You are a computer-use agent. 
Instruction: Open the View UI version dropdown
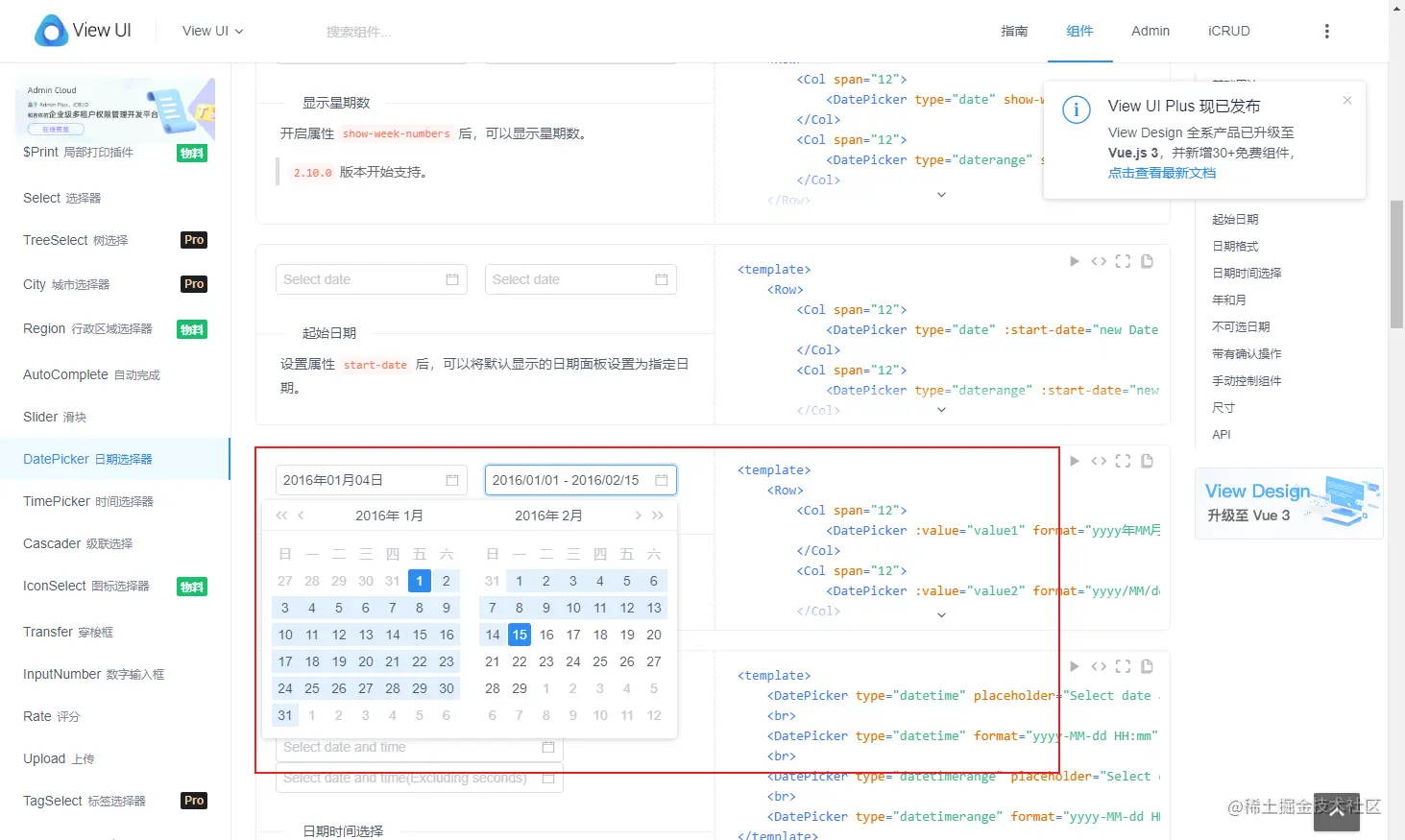point(213,31)
